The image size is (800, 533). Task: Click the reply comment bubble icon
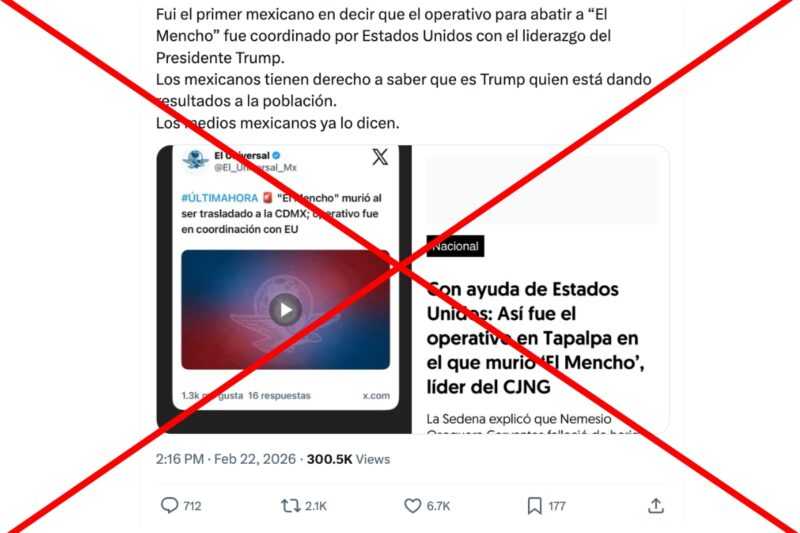169,505
